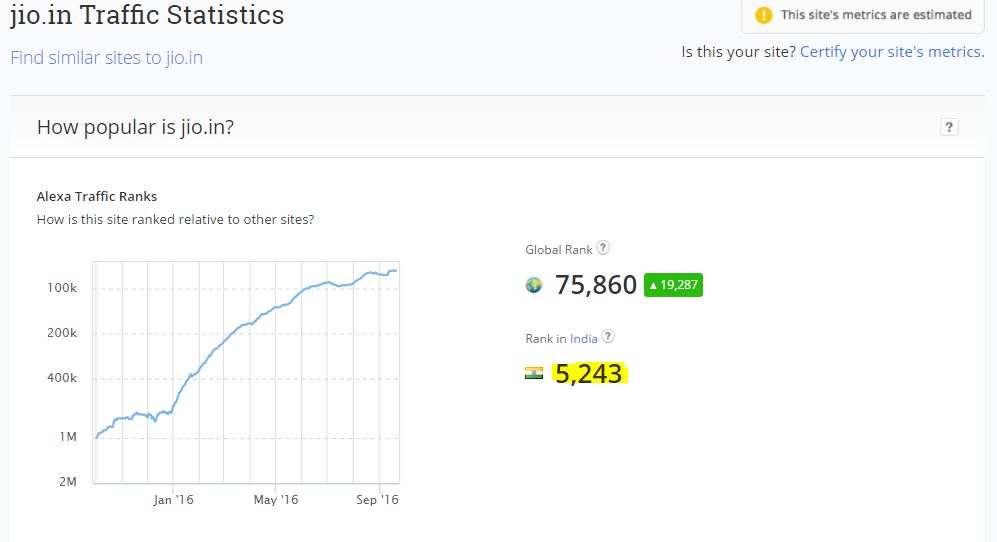The height and width of the screenshot is (542, 997).
Task: Click the traffic rank trend line chart
Action: 246,372
